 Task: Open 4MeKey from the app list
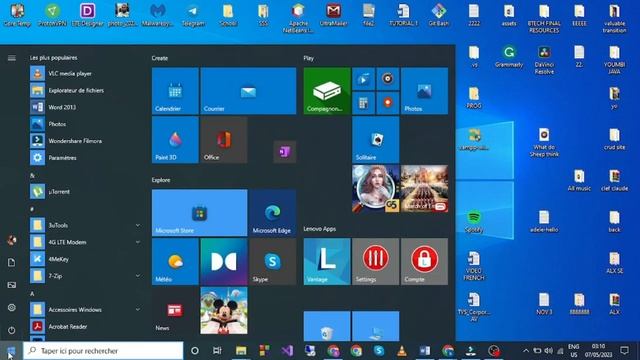click(x=86, y=259)
